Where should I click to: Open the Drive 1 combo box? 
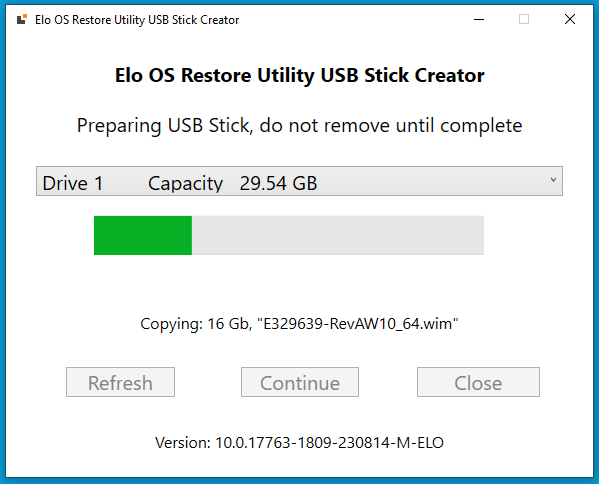tap(299, 181)
